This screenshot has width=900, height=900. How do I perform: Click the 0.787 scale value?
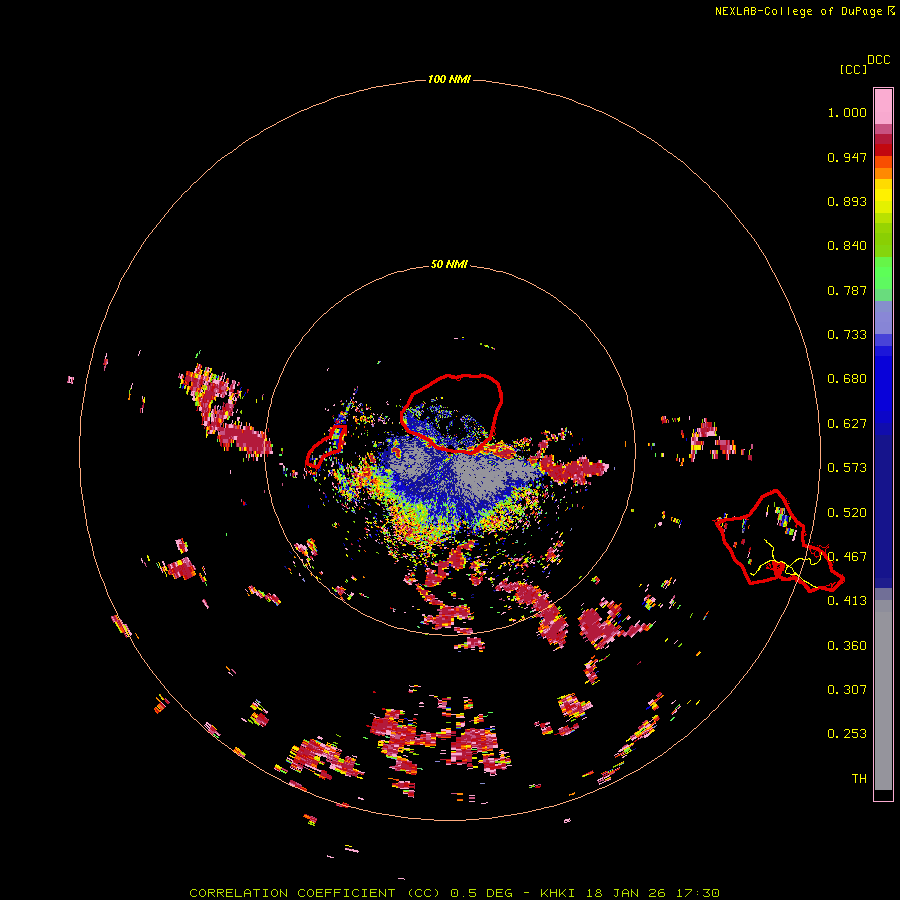847,290
